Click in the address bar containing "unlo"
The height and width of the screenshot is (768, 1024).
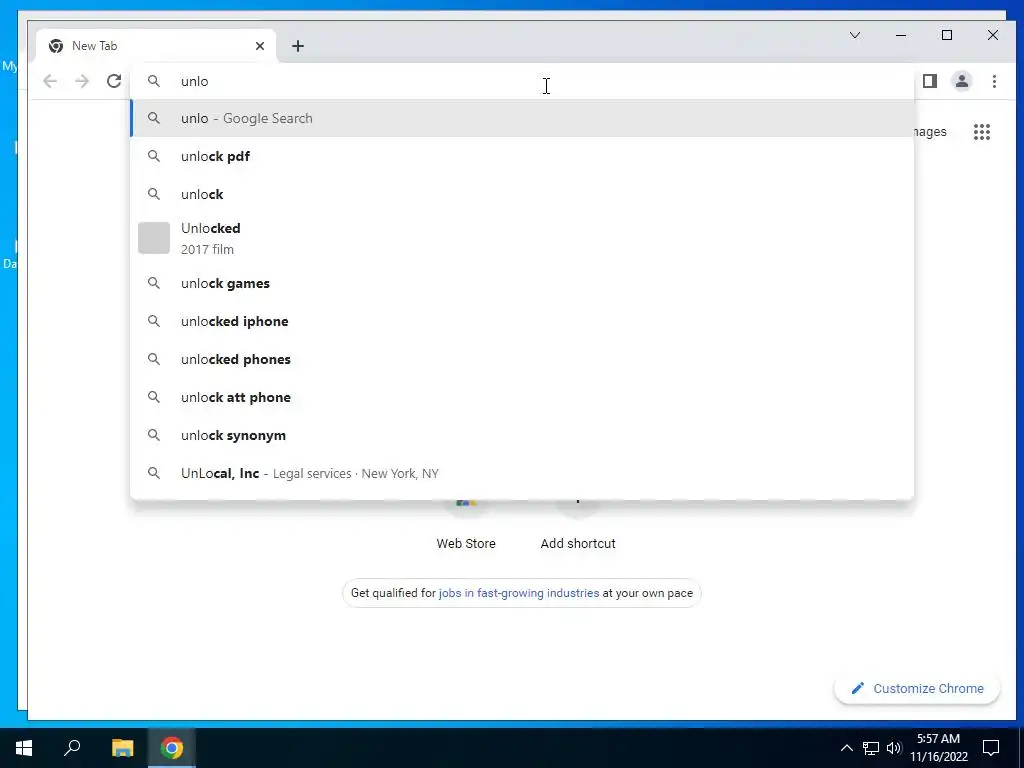522,81
